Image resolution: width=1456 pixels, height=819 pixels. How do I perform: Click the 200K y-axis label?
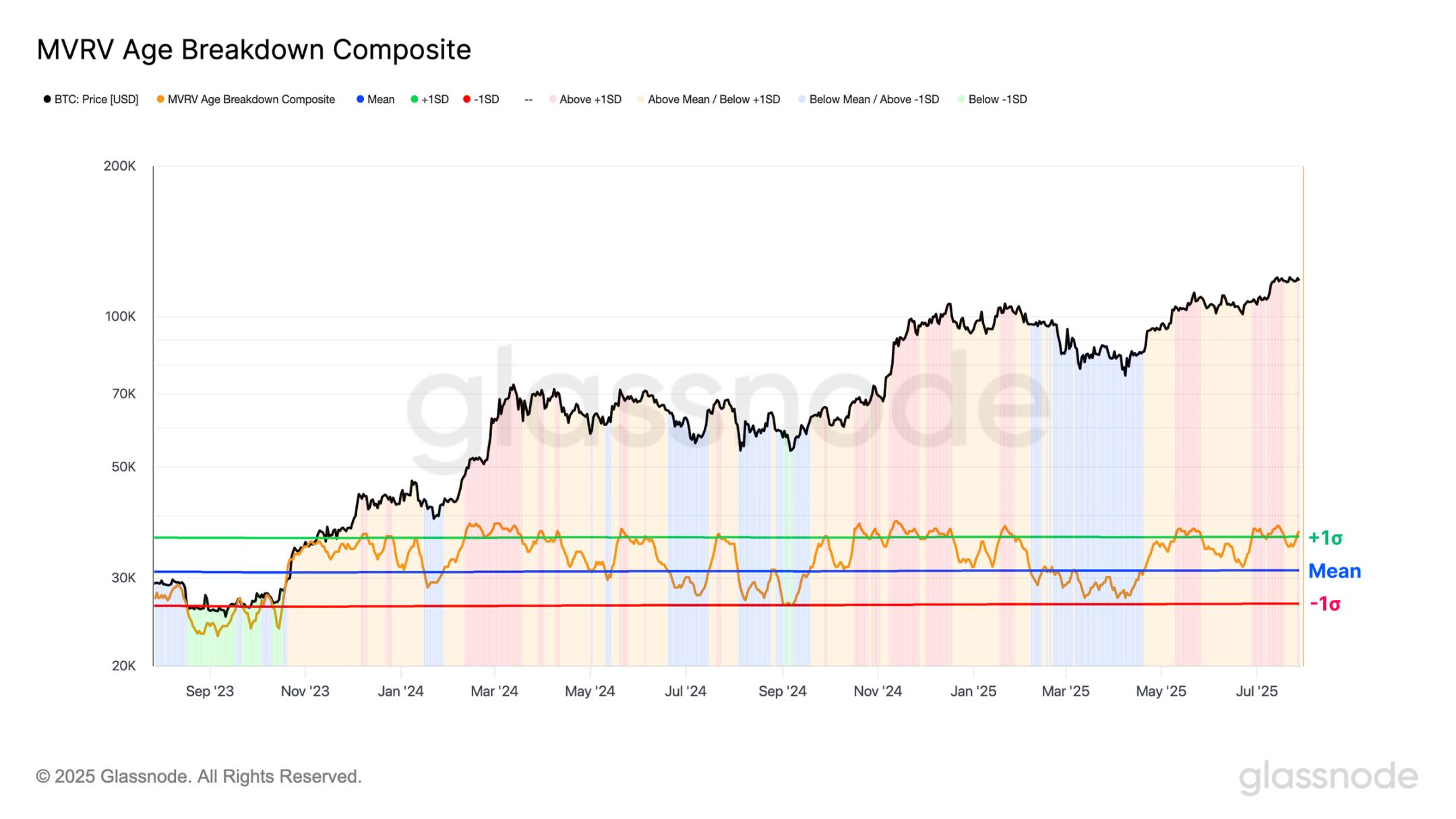click(x=120, y=166)
